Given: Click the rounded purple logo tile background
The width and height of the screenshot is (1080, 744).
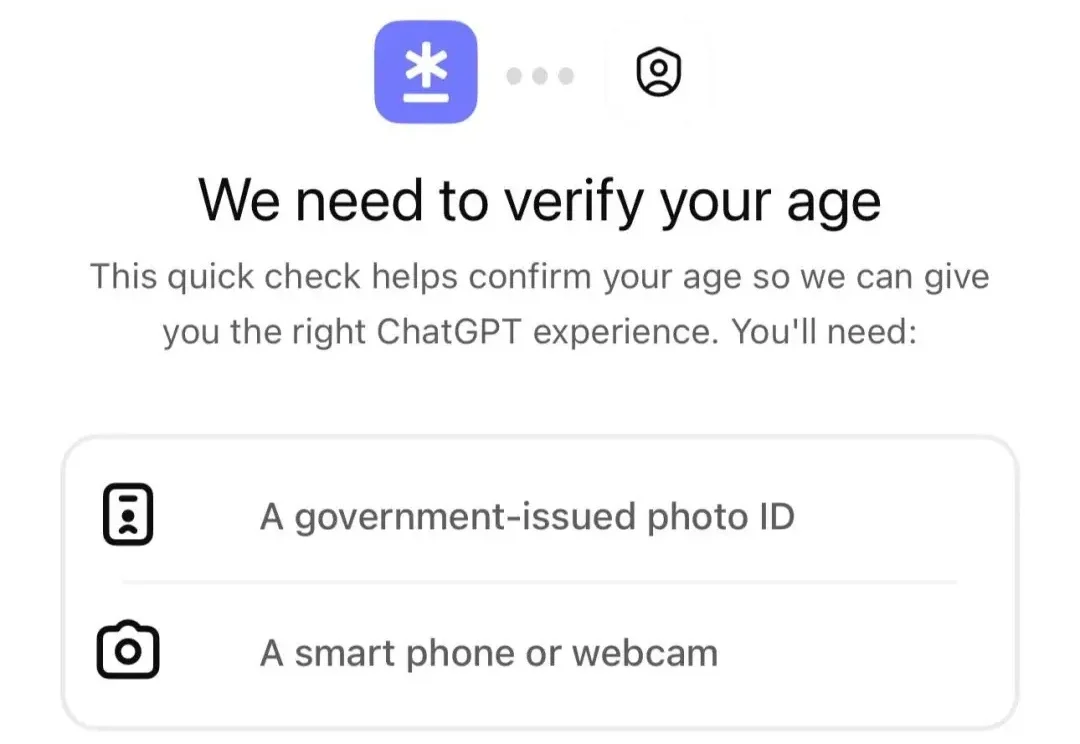Looking at the screenshot, I should click(425, 73).
